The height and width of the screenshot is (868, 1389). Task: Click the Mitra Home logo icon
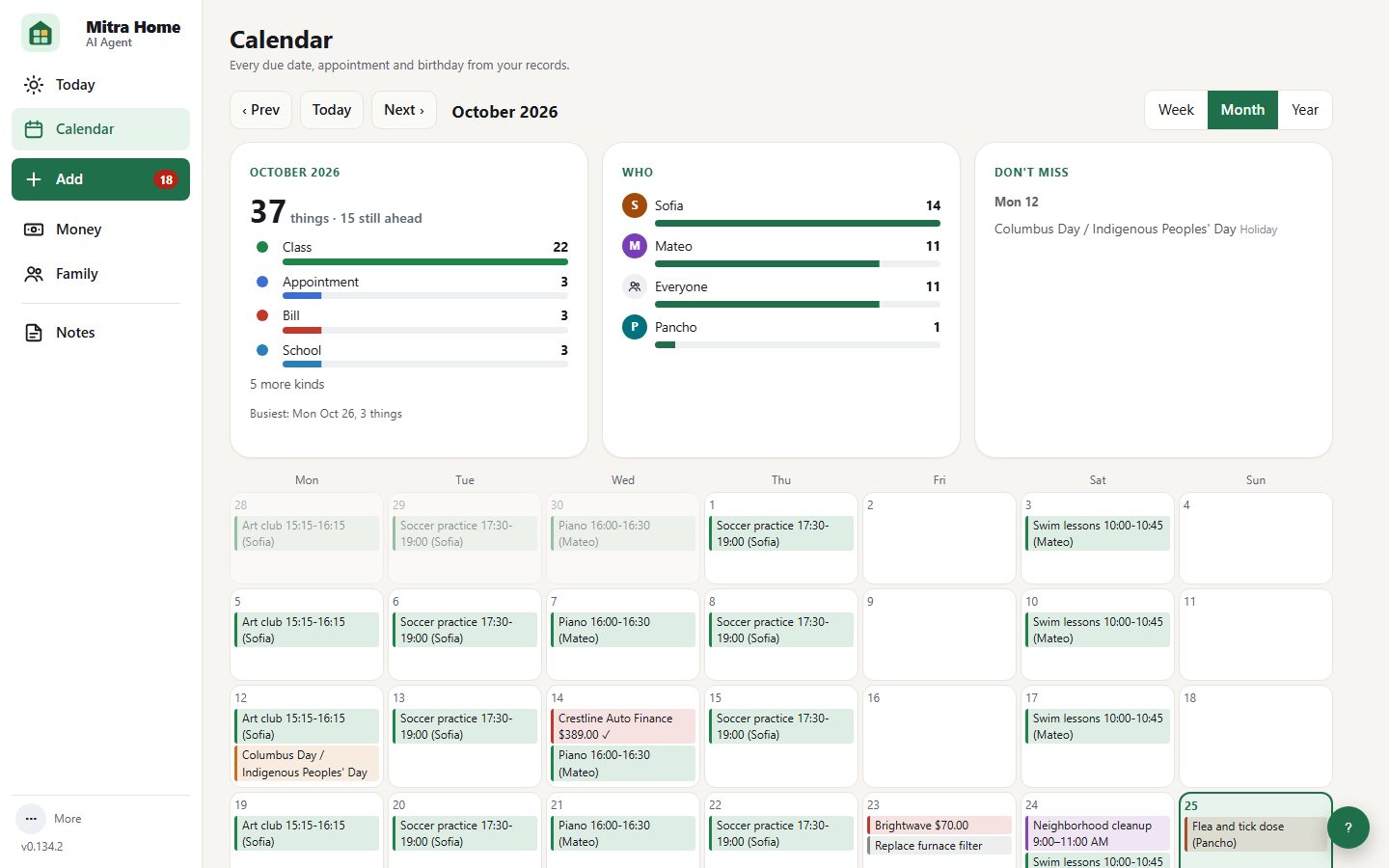click(41, 34)
